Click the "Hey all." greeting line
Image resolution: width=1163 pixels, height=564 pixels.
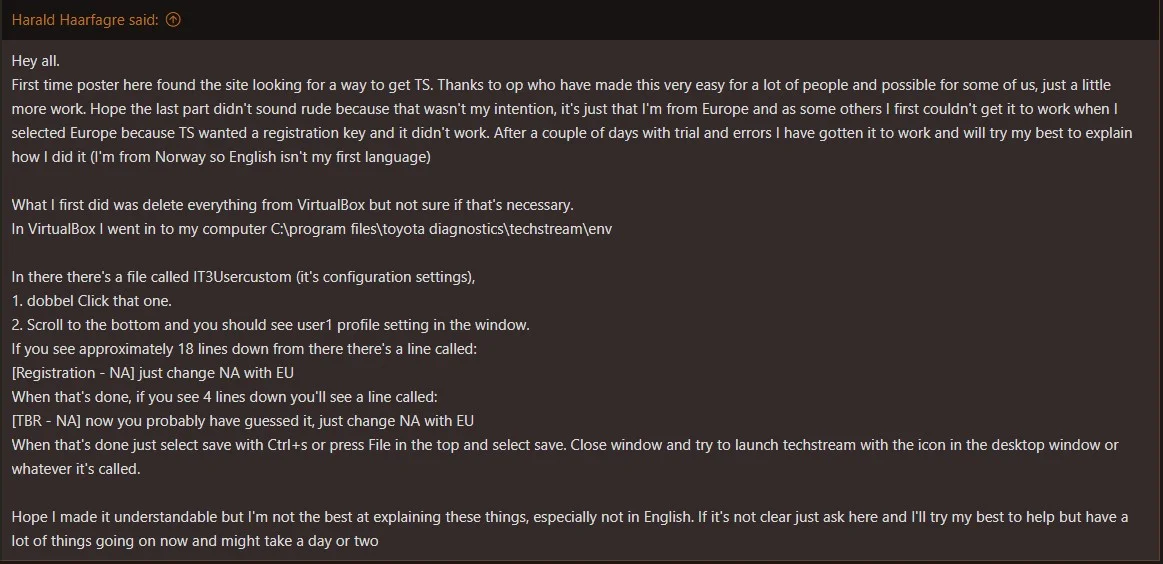pos(36,61)
